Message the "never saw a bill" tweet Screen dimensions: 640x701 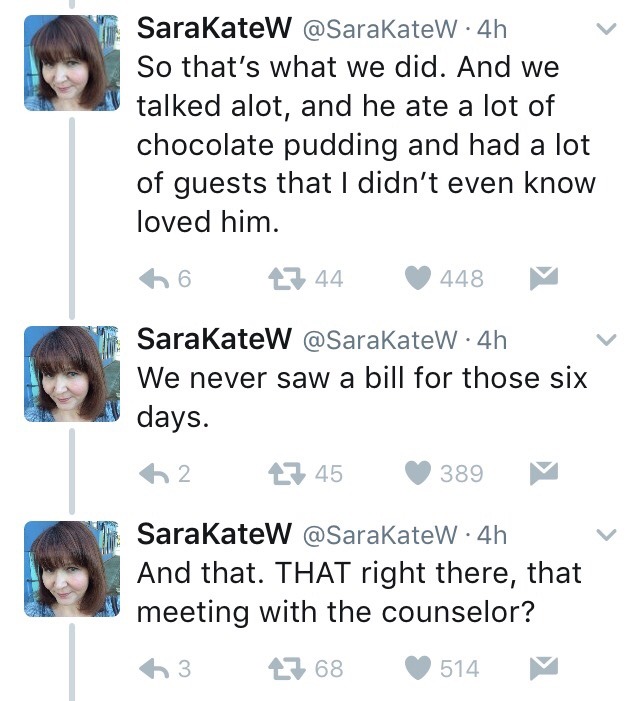(544, 472)
